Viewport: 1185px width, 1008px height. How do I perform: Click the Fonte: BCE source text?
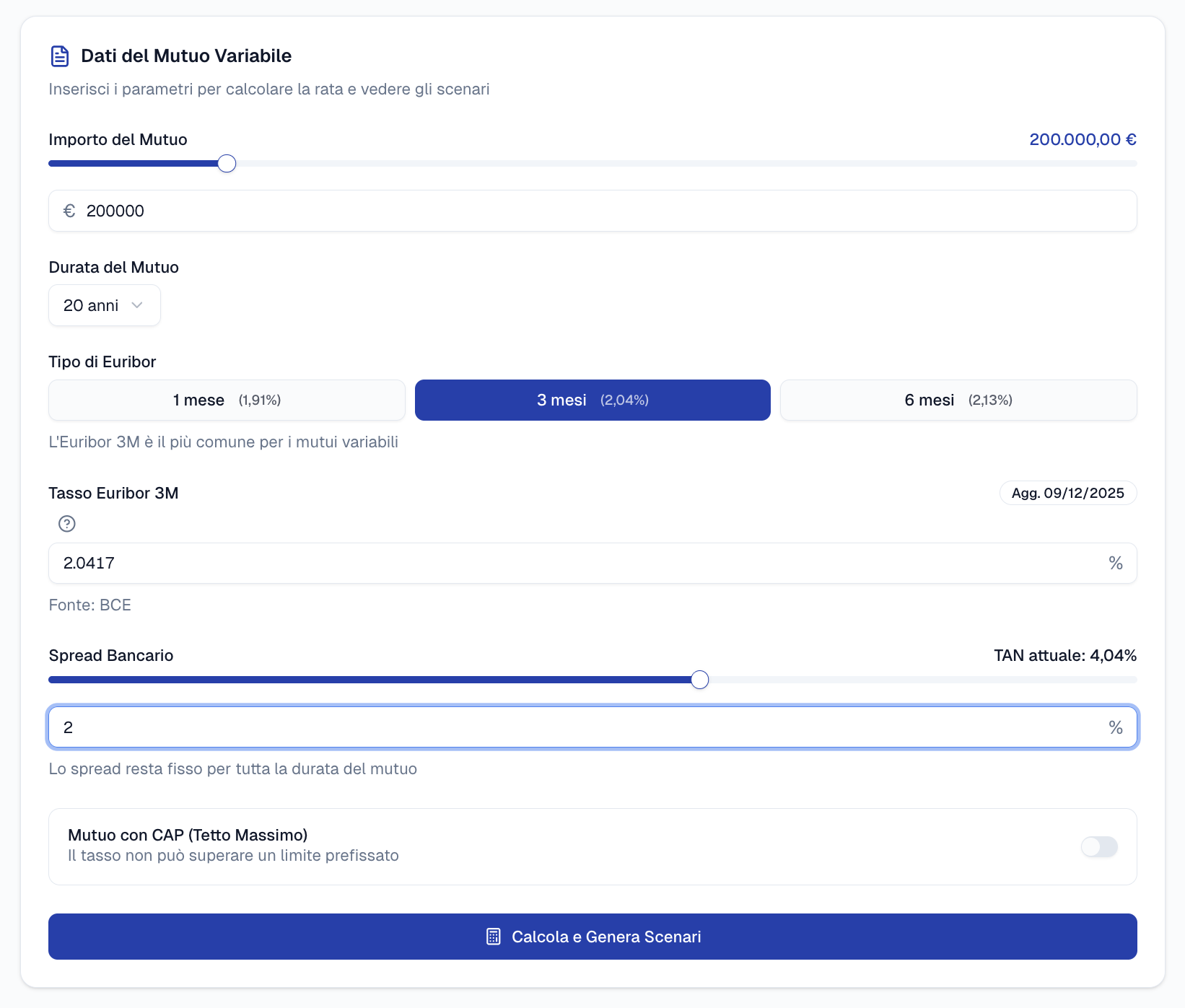coord(90,605)
